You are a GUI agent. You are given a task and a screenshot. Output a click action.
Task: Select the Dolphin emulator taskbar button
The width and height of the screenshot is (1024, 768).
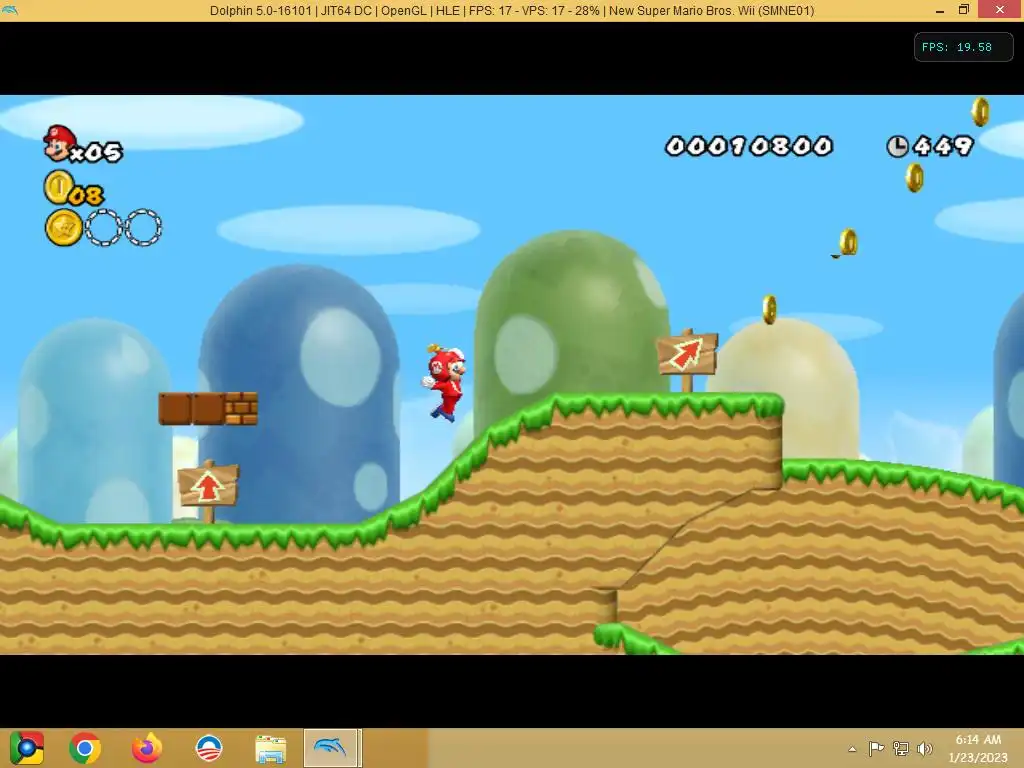pos(330,748)
